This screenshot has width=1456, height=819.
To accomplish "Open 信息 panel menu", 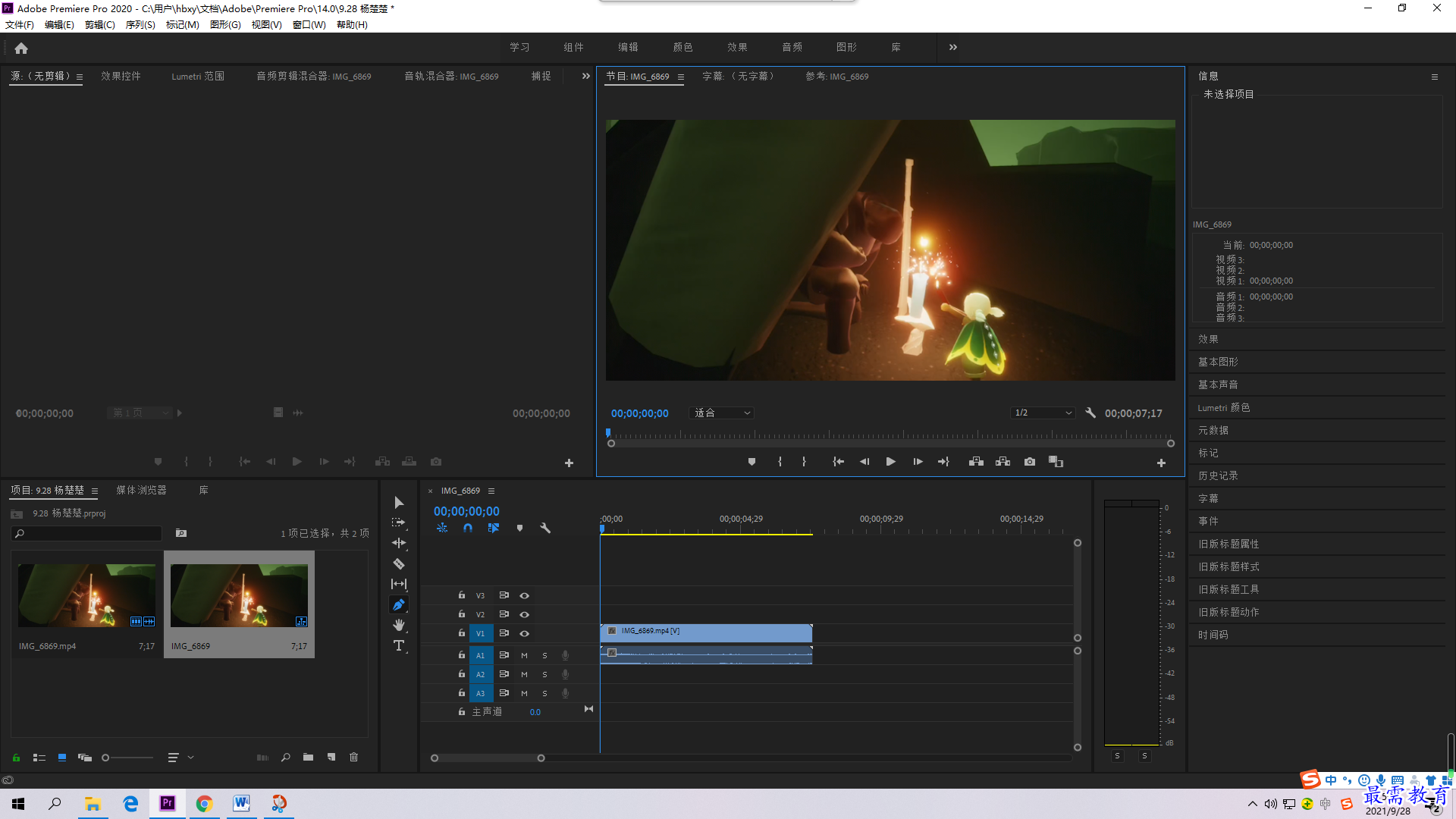I will pos(1434,77).
